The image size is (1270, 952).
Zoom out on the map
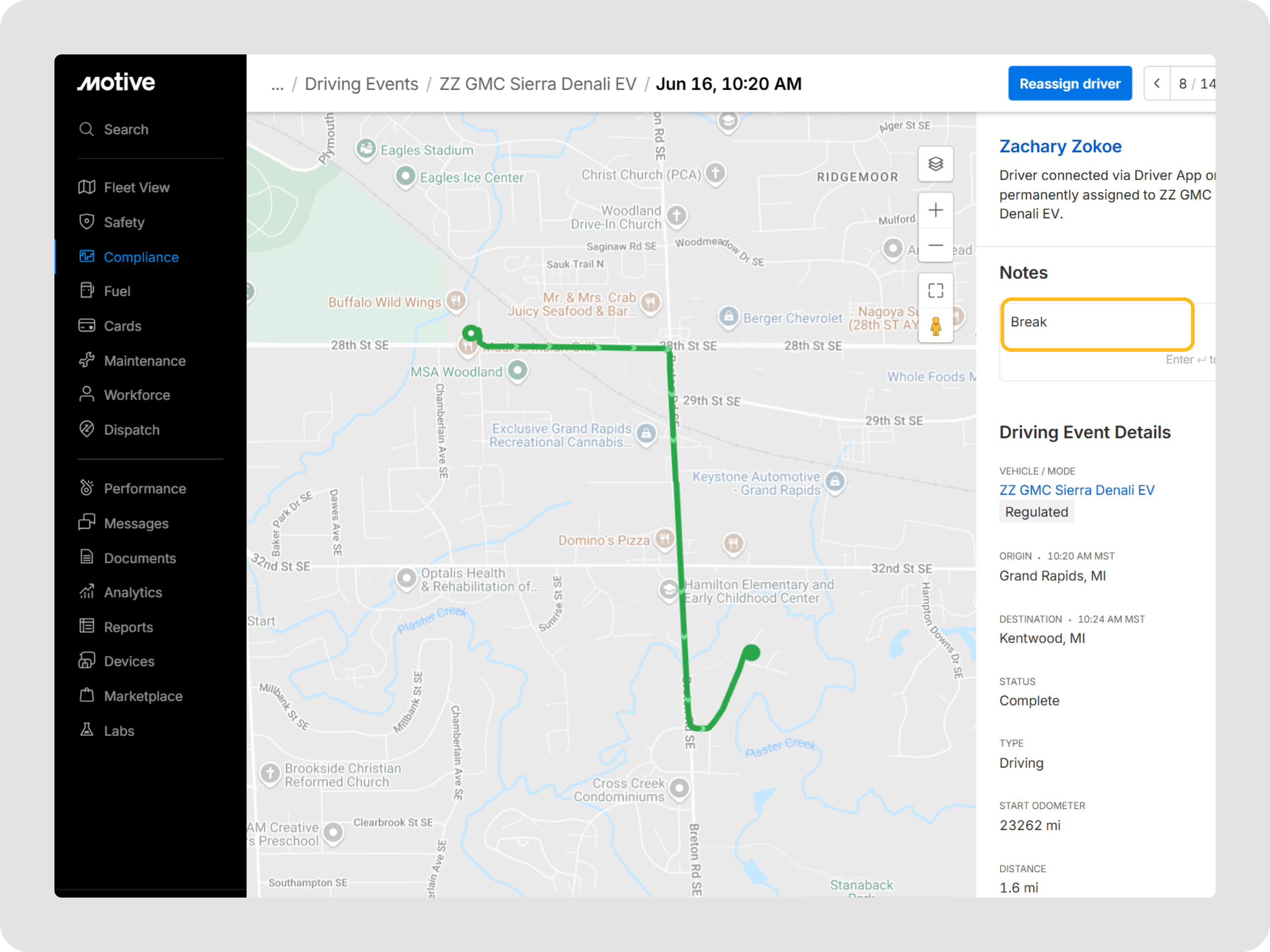[x=935, y=245]
